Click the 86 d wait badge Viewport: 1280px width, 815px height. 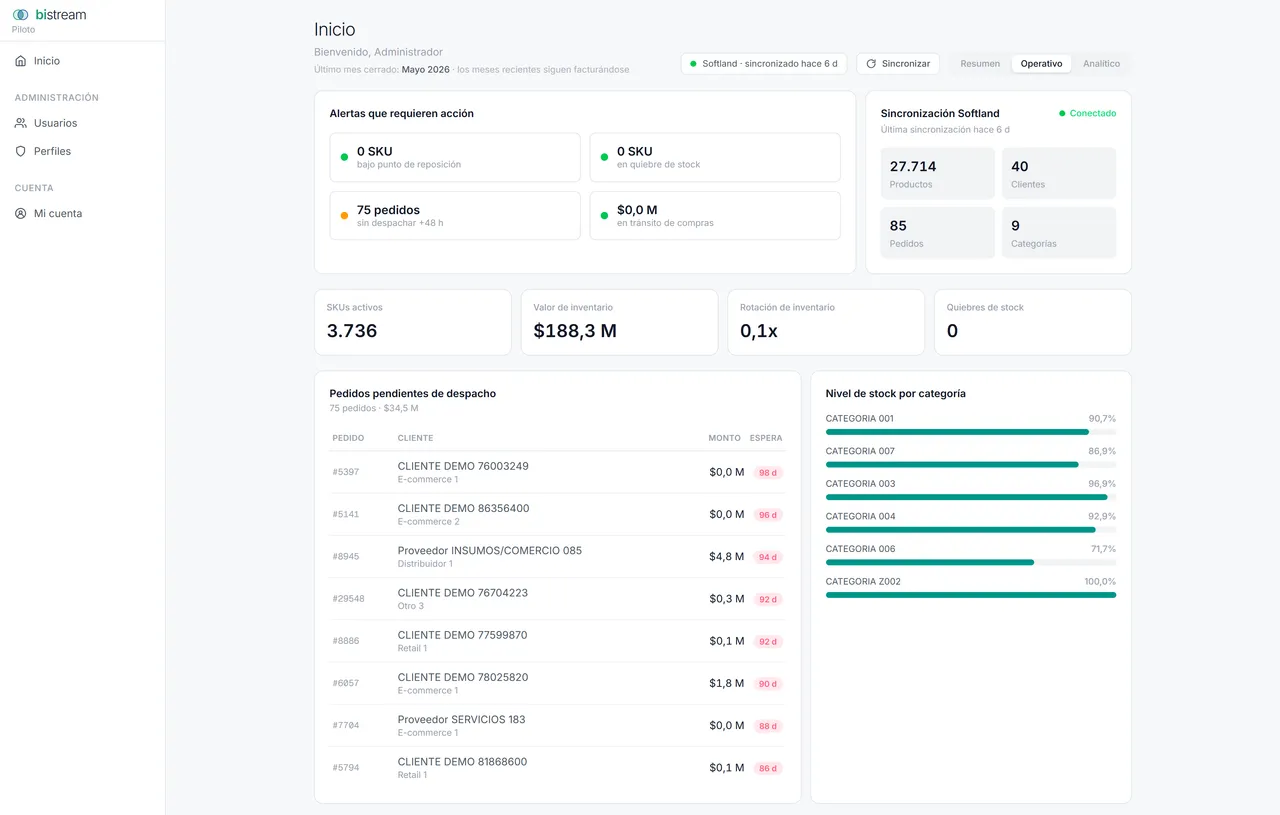click(768, 768)
